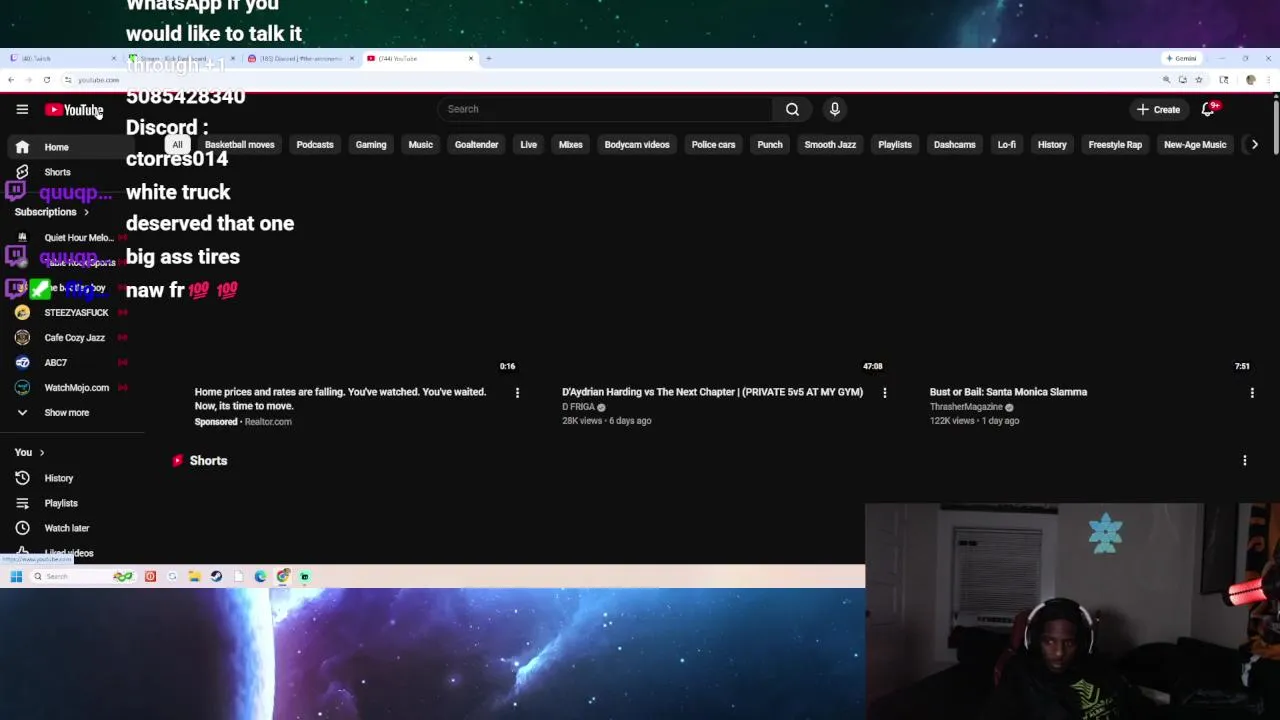Switch to the Twitch browser tab
1280x720 pixels.
click(x=60, y=58)
